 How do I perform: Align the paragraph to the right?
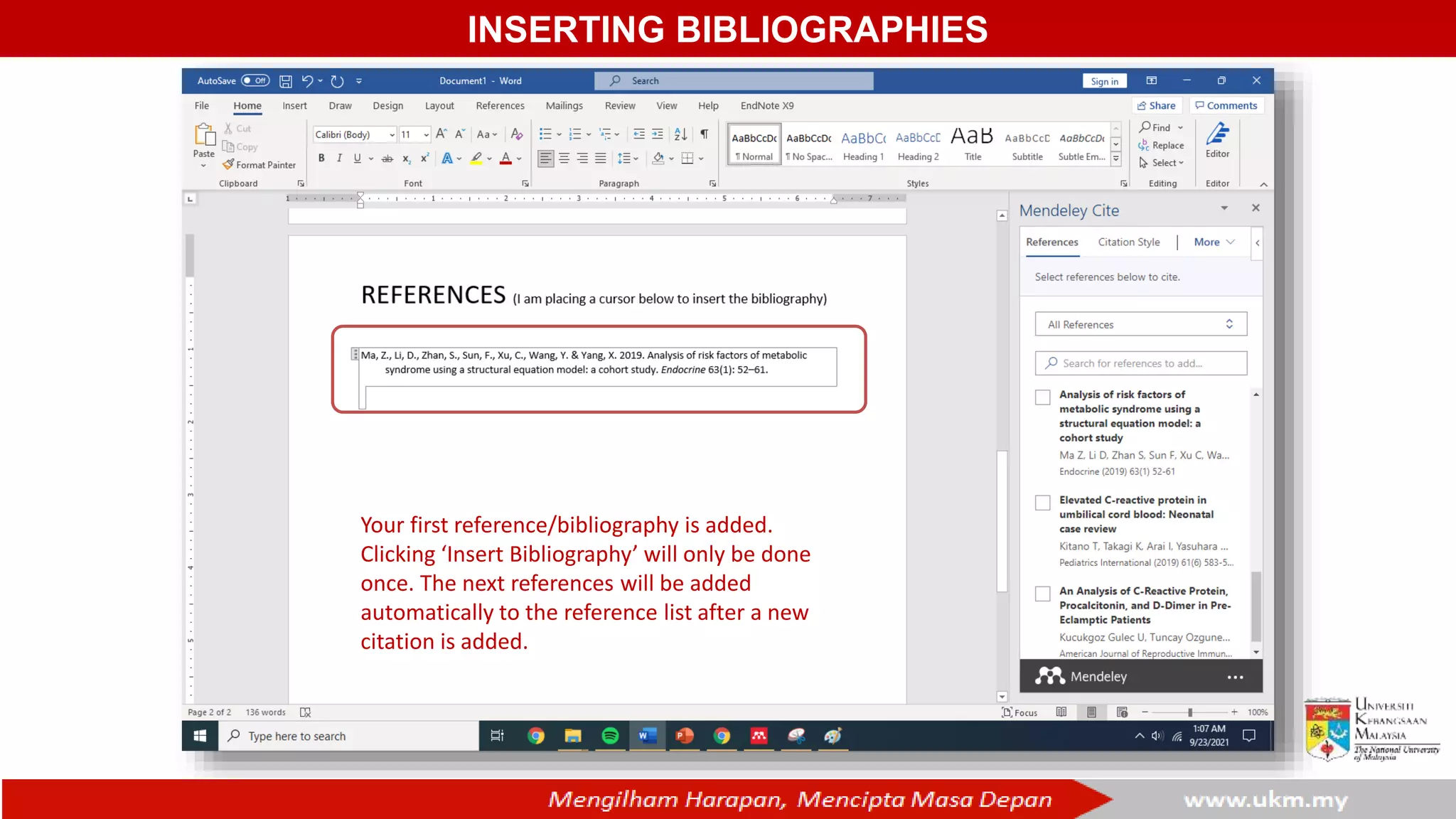point(582,158)
